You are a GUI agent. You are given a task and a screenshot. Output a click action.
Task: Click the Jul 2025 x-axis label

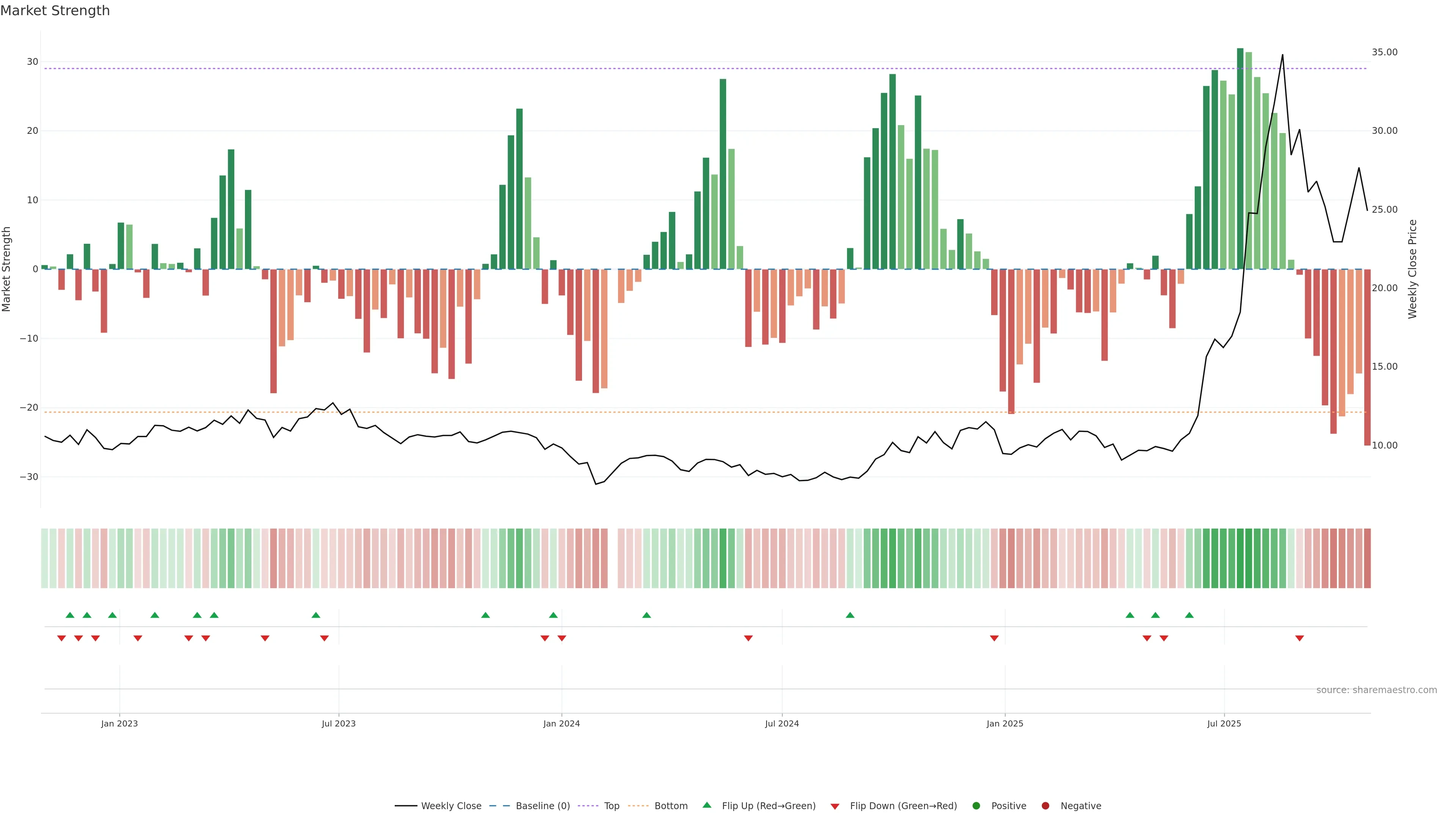point(1224,723)
